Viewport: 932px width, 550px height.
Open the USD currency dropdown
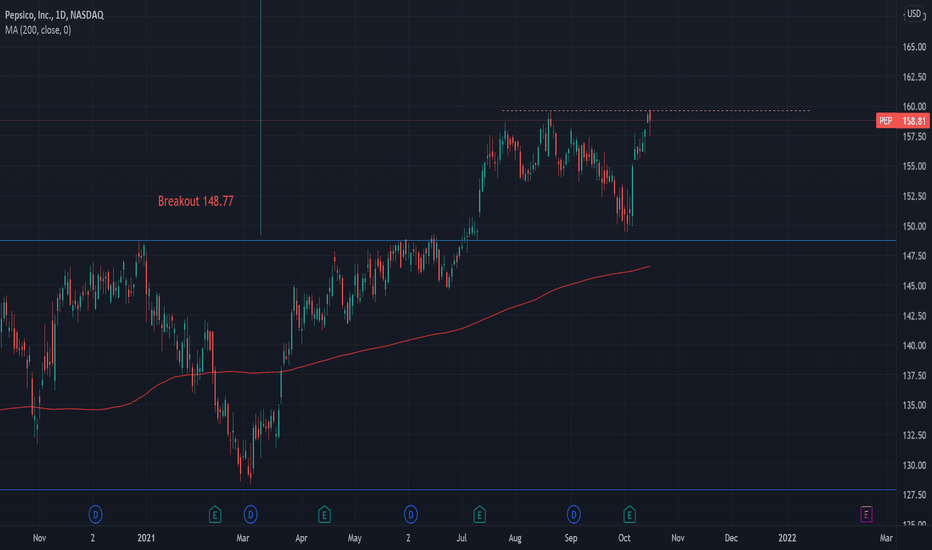tap(915, 14)
